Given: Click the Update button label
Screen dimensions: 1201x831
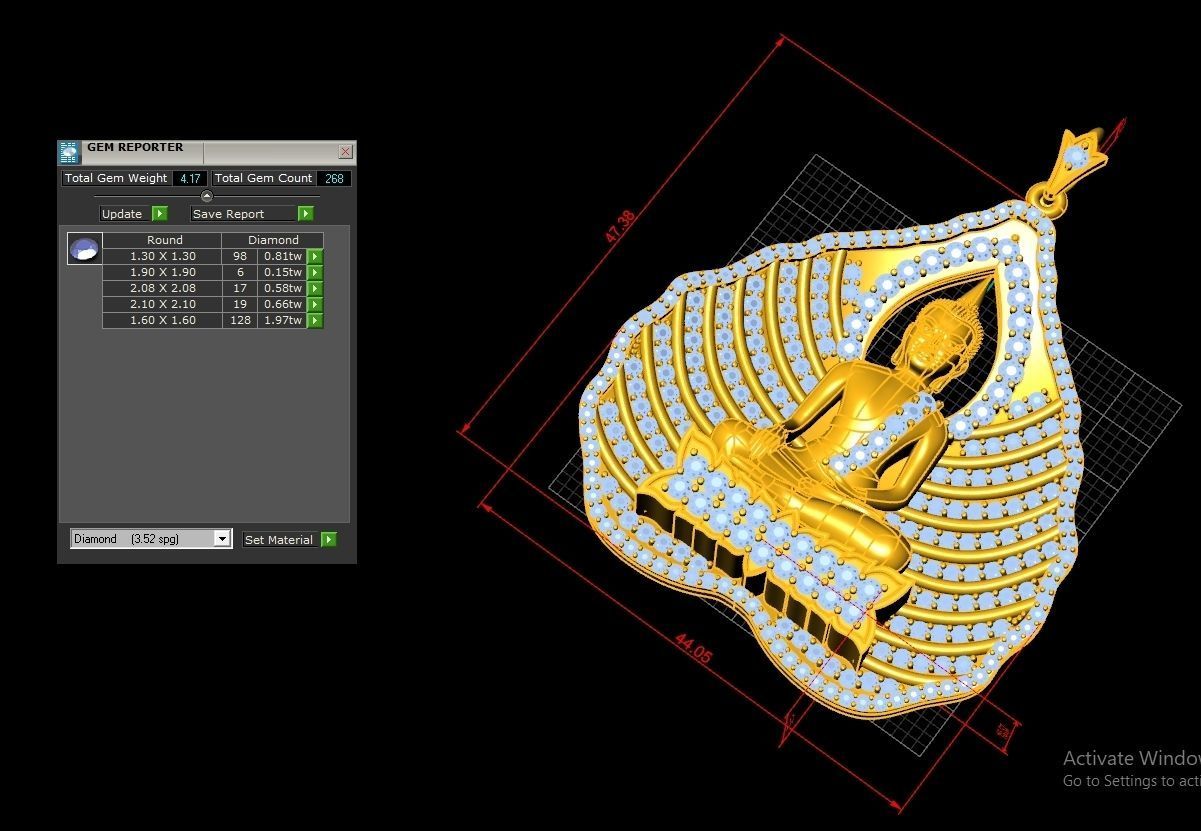Looking at the screenshot, I should pyautogui.click(x=122, y=213).
